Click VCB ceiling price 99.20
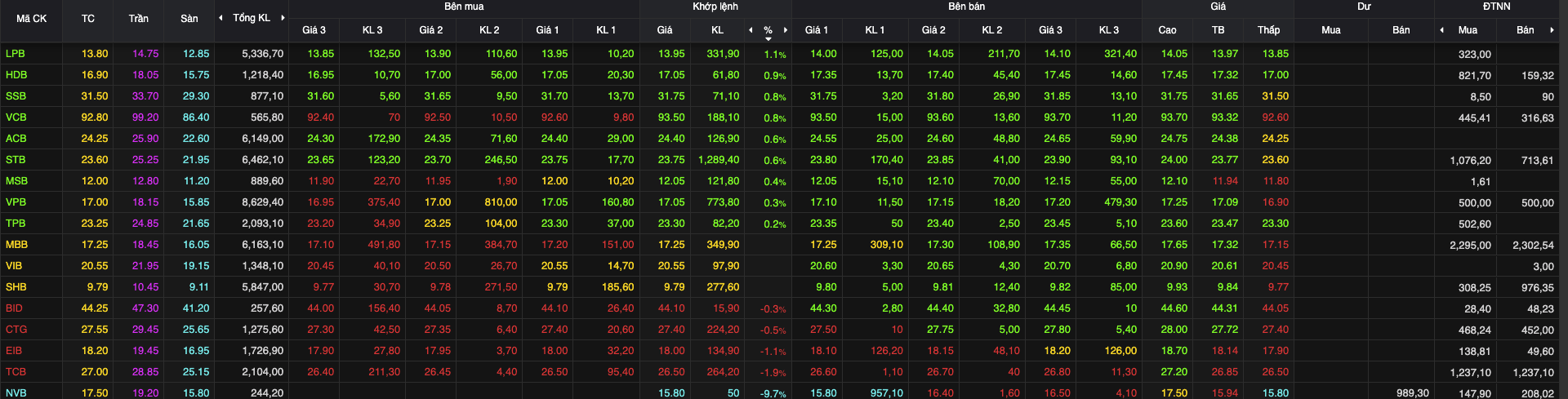This screenshot has height=399, width=1568. pos(145,117)
